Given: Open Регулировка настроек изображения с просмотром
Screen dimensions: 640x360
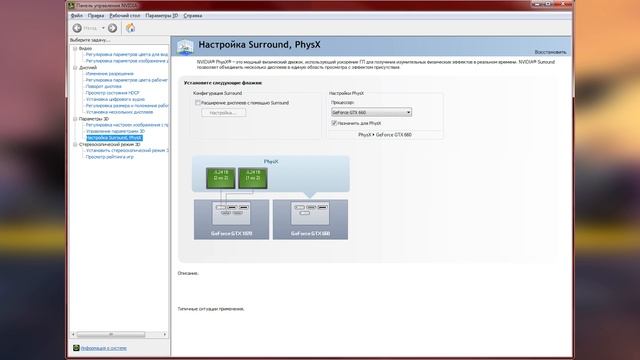Looking at the screenshot, I should (127, 125).
